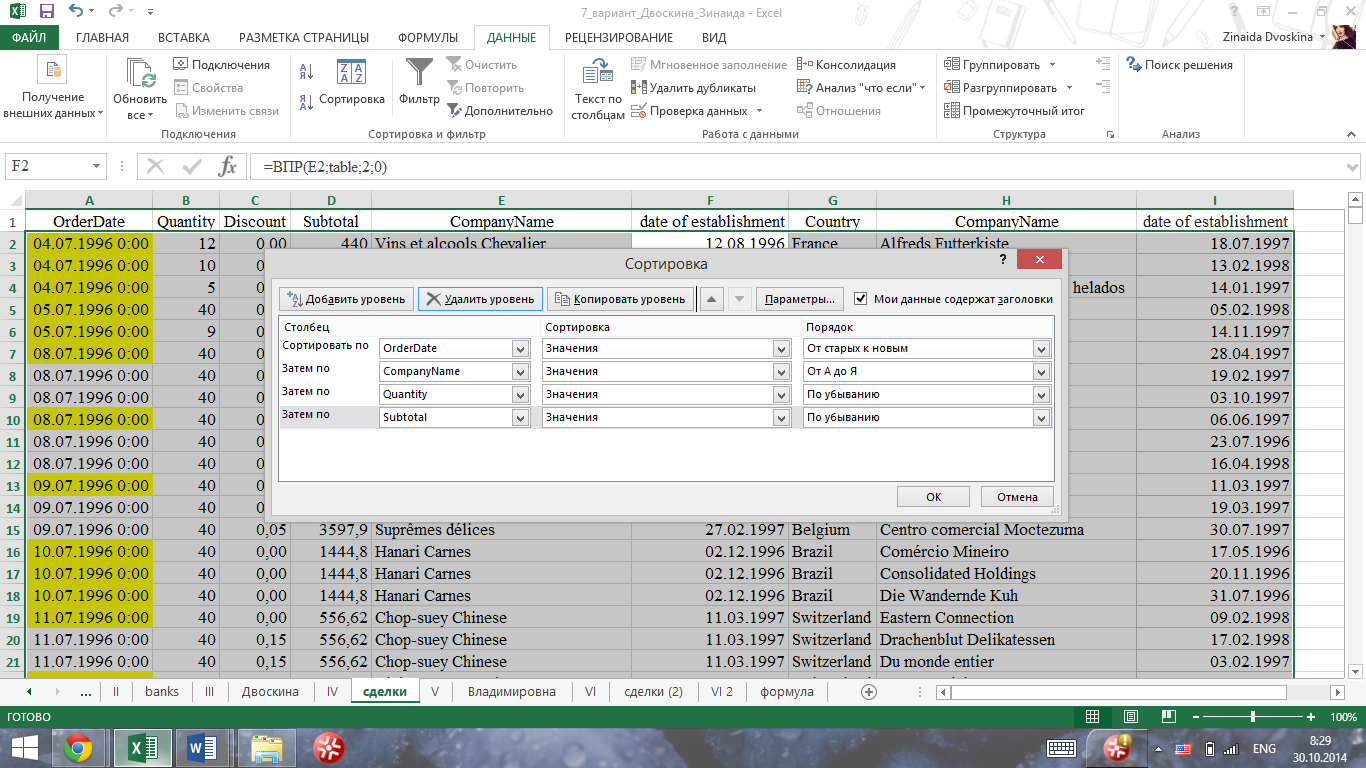
Task: Click the zoom slider handle
Action: pos(1253,718)
